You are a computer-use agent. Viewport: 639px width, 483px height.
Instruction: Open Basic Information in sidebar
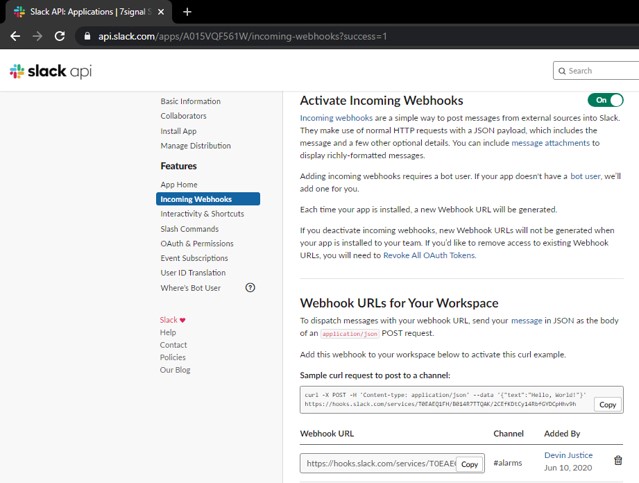coord(190,101)
